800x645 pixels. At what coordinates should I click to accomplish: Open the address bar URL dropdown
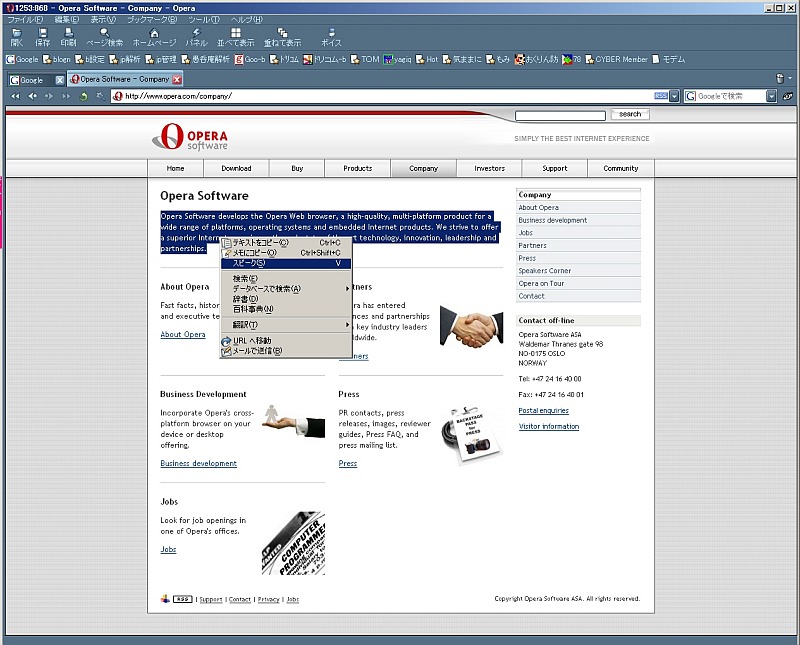(x=674, y=96)
